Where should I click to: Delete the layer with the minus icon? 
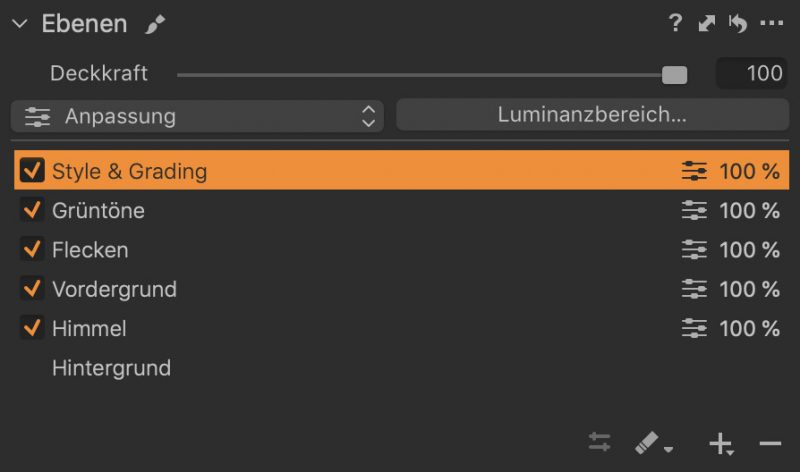click(770, 443)
